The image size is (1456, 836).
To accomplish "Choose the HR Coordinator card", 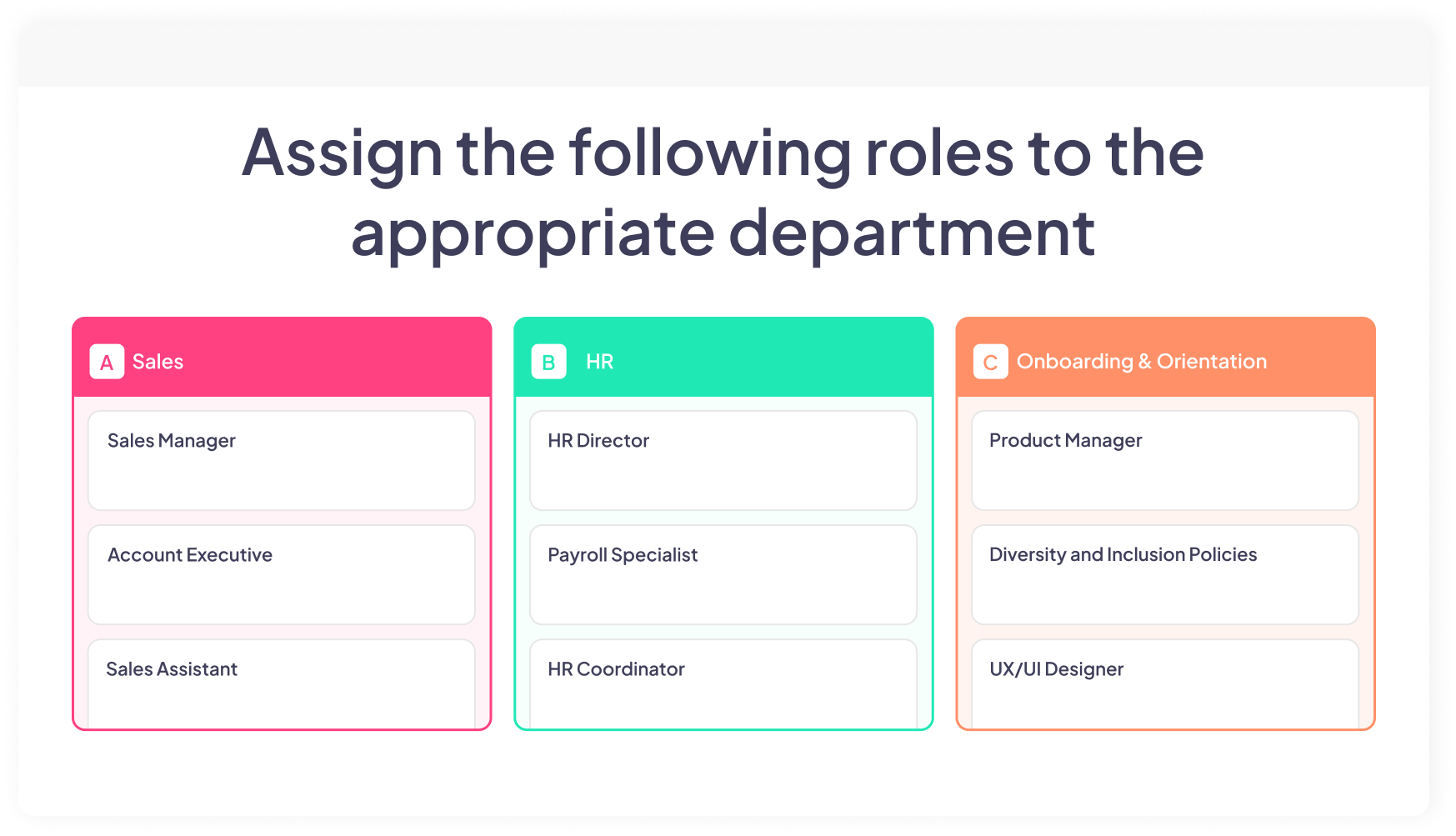I will (723, 683).
